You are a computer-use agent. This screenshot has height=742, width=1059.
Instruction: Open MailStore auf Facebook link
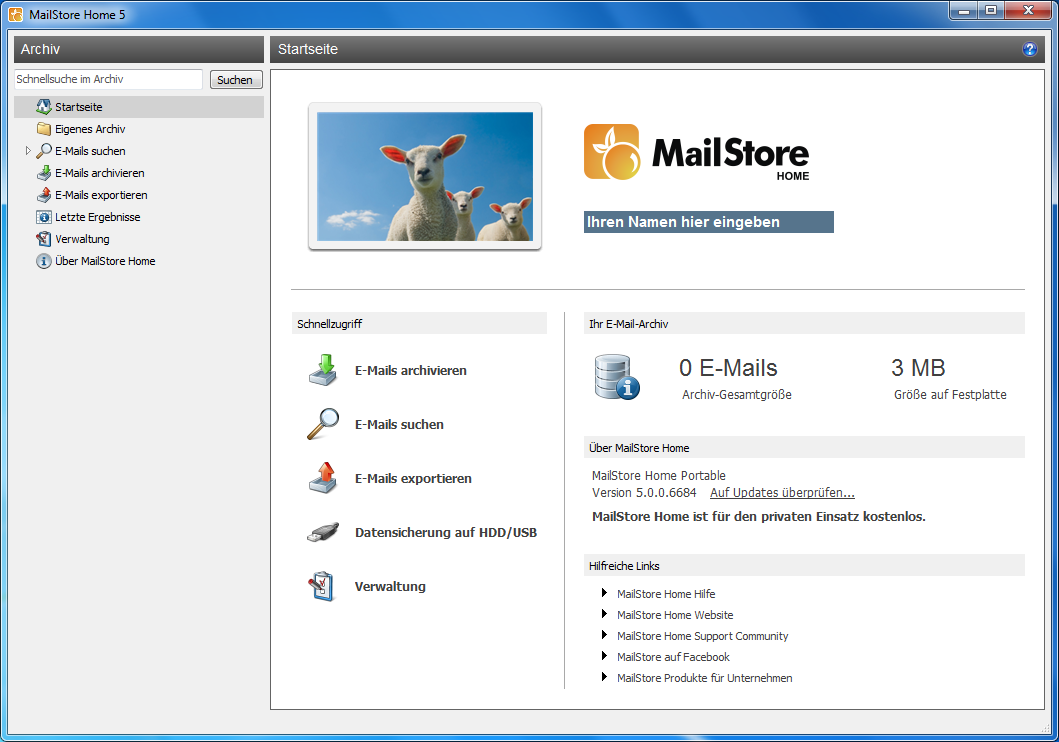click(673, 656)
